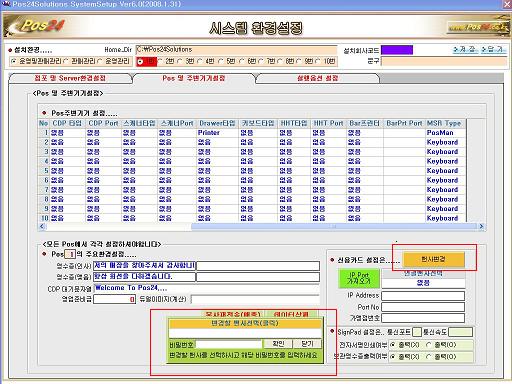Click the HHT Port column header
This screenshot has width=512, height=384.
click(x=329, y=123)
